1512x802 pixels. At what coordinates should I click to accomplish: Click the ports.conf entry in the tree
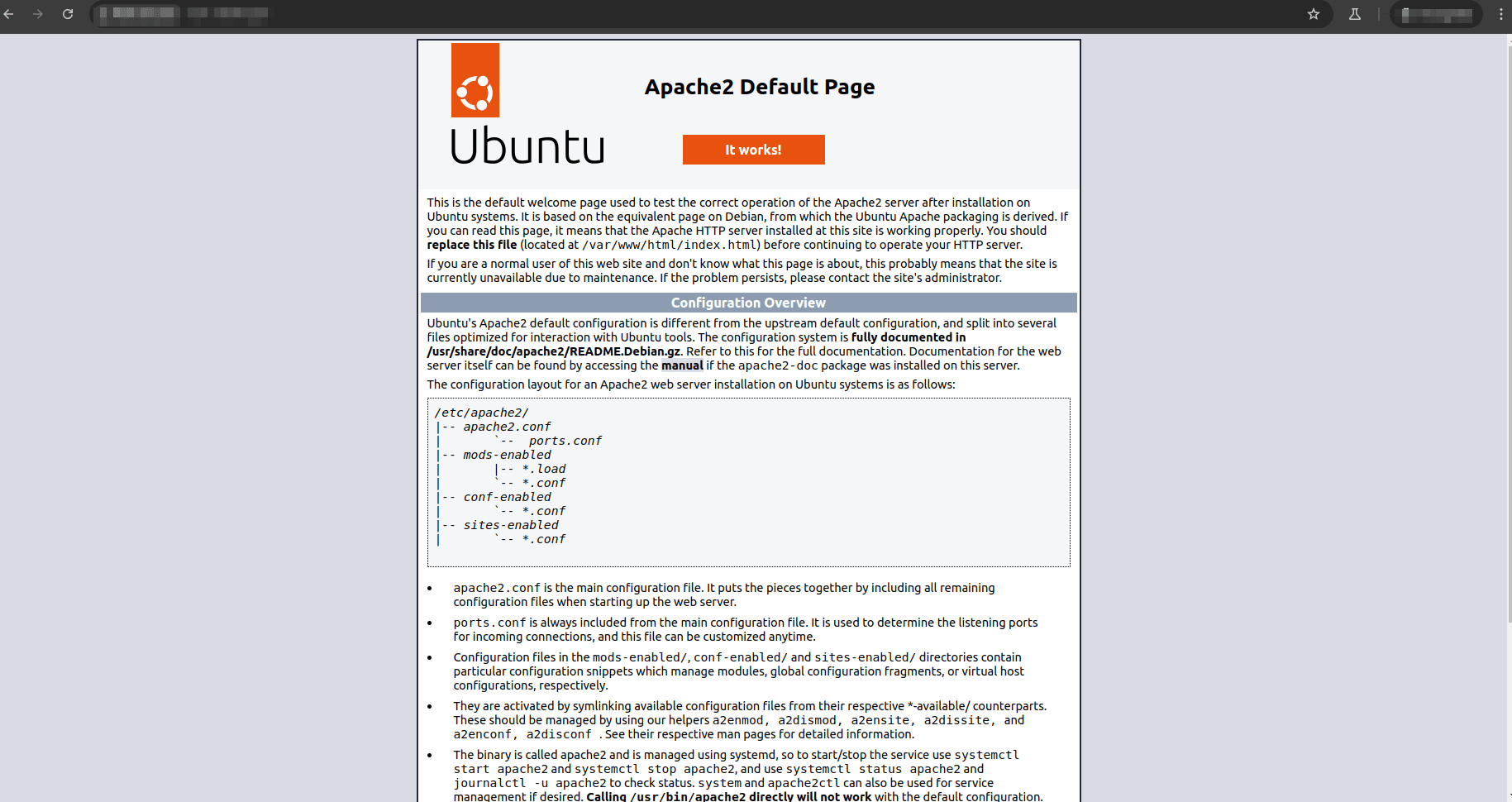[x=567, y=441]
